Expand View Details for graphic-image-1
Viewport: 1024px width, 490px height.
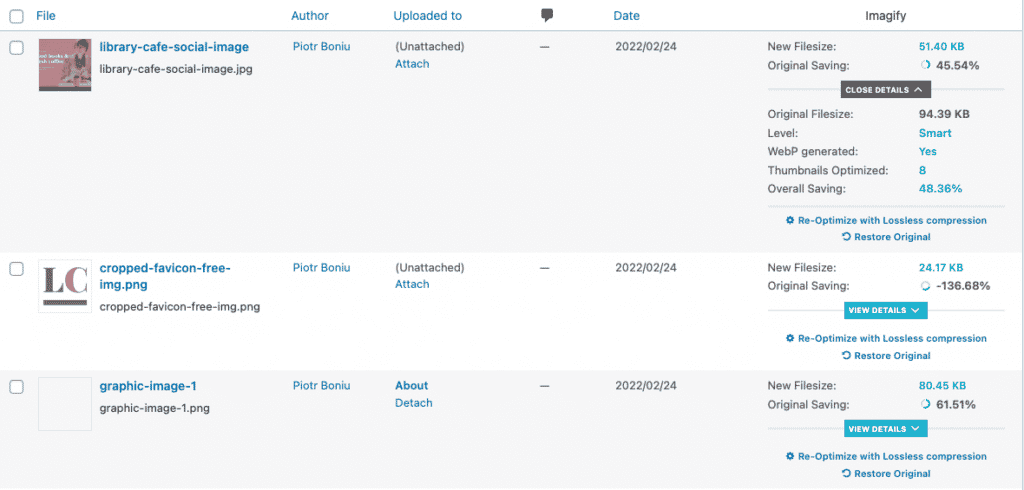click(x=885, y=429)
